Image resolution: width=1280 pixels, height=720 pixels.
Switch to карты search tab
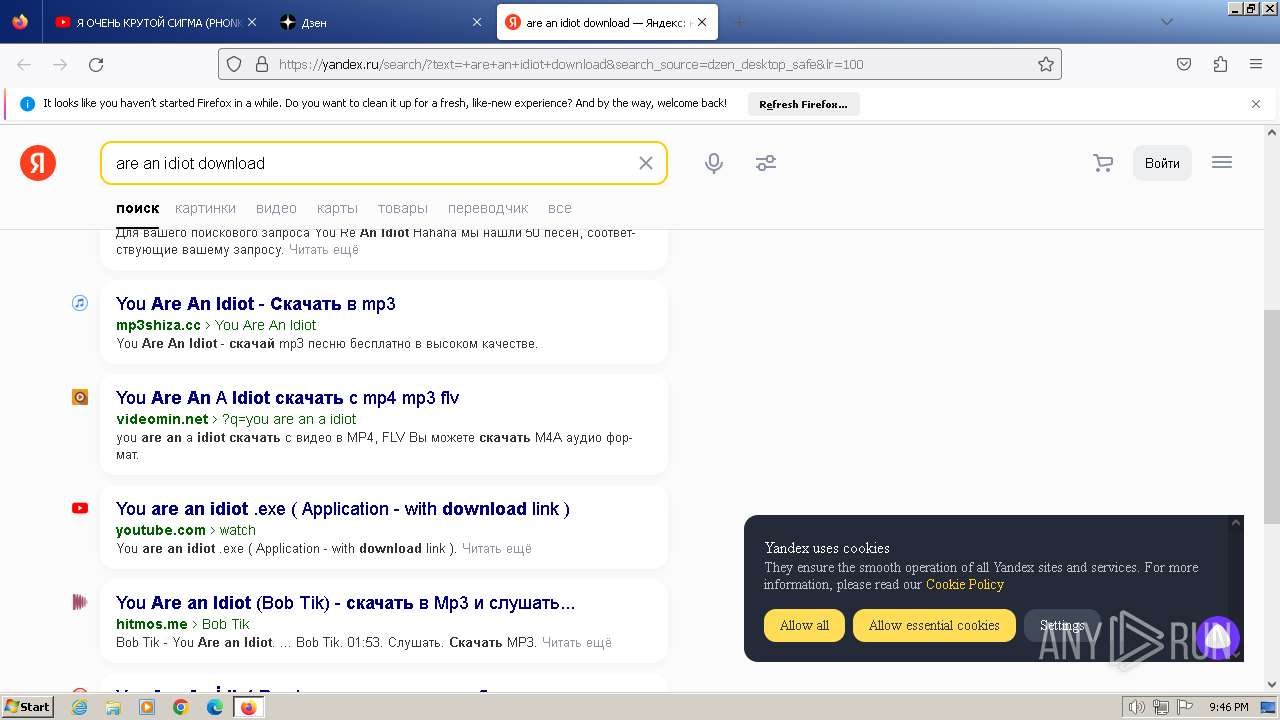point(337,208)
